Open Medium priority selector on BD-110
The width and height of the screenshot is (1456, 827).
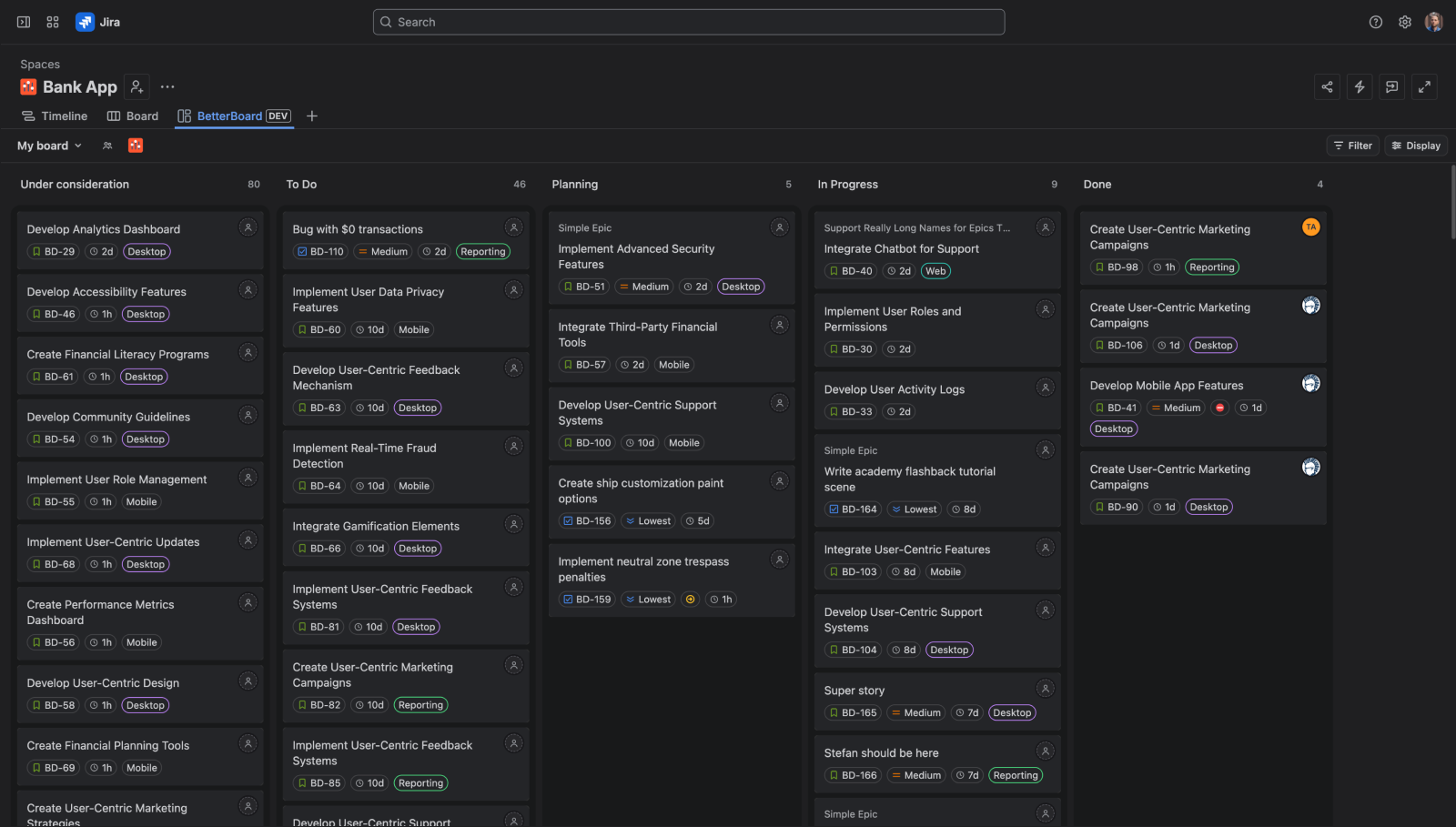(x=382, y=252)
